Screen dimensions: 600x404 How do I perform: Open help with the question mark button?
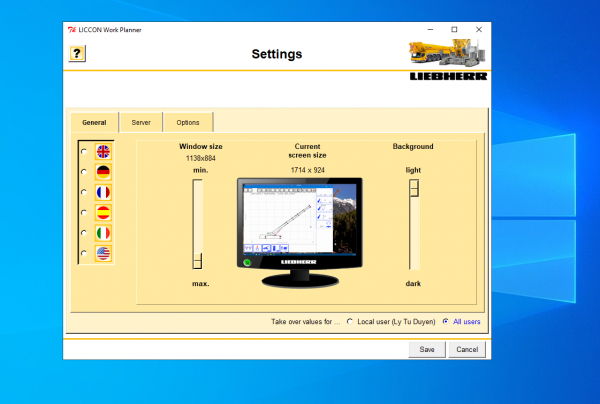pyautogui.click(x=77, y=54)
